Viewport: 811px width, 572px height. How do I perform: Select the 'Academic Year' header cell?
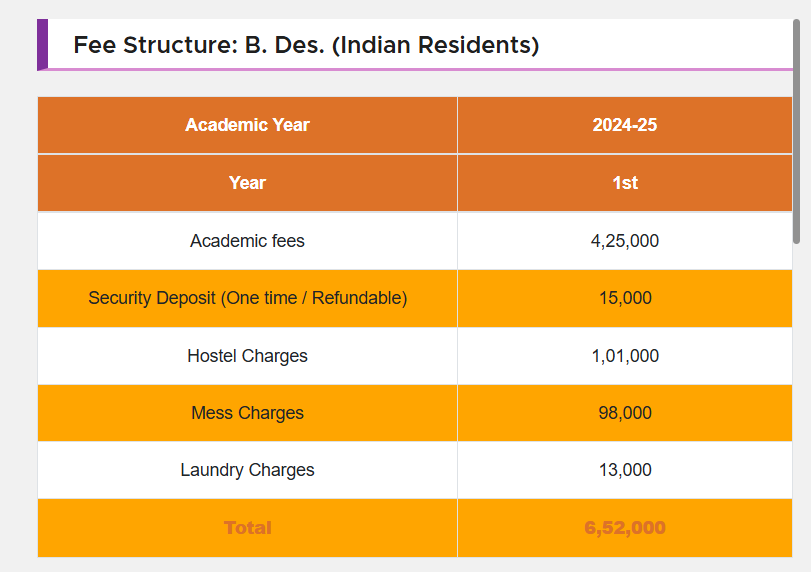[x=247, y=125]
